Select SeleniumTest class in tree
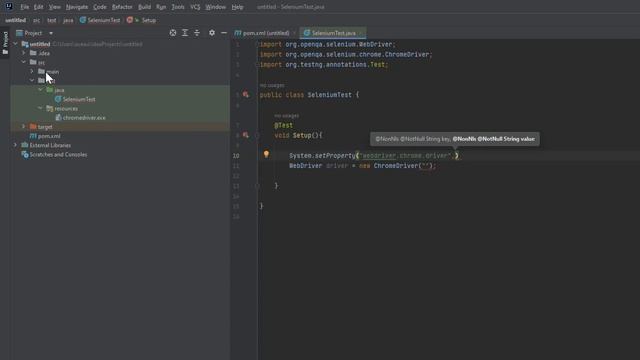 (79, 99)
